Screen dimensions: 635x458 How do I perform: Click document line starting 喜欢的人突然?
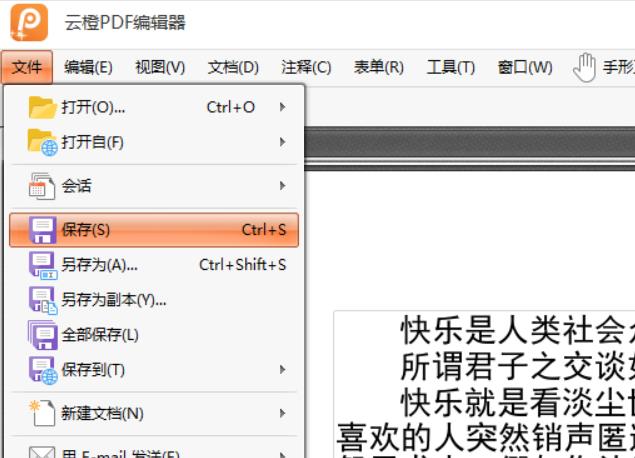[x=486, y=438]
